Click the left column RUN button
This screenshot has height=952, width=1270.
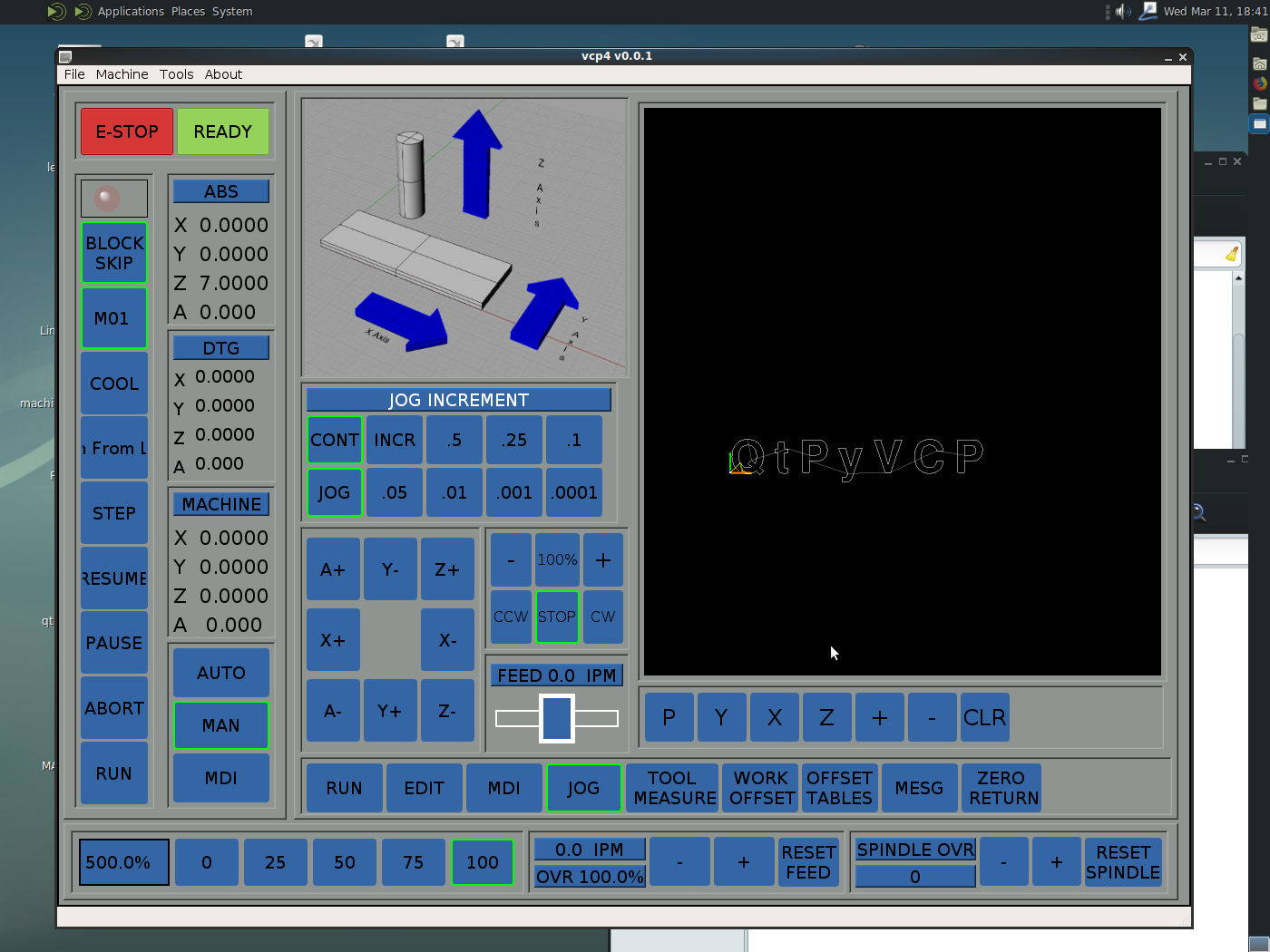click(114, 773)
